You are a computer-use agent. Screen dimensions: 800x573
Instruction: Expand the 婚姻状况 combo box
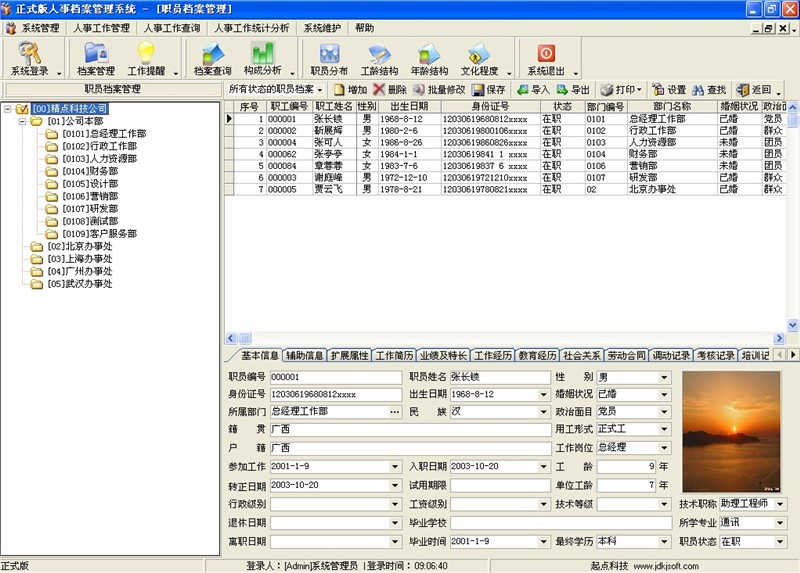pyautogui.click(x=664, y=394)
